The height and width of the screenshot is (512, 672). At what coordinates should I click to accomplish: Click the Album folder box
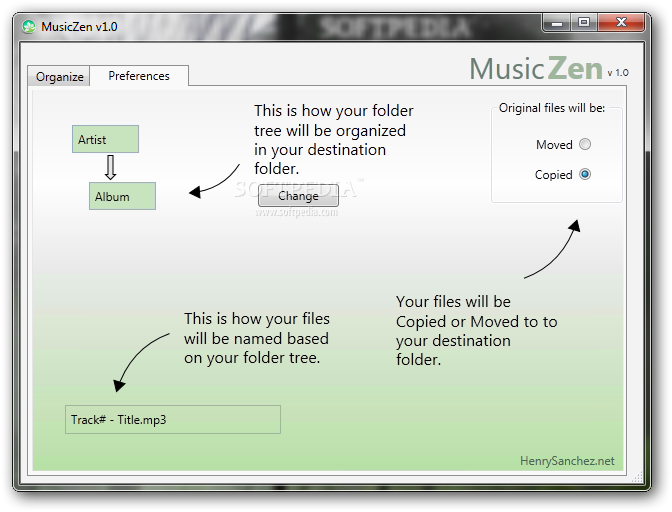122,196
